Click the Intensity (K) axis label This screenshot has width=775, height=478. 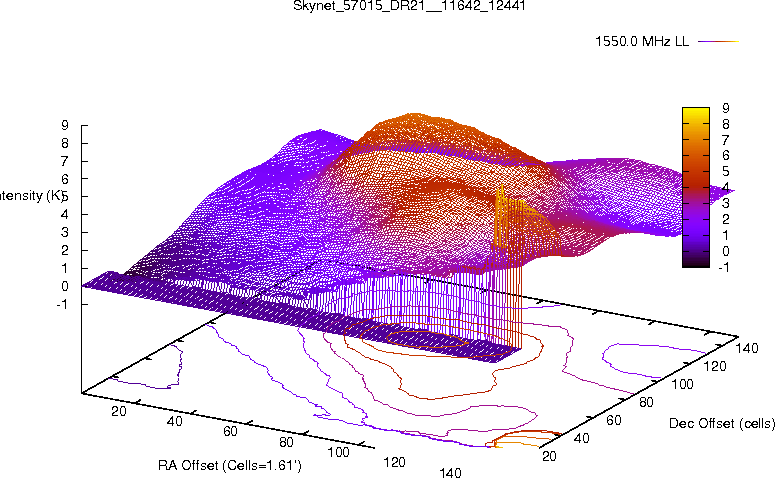point(31,196)
